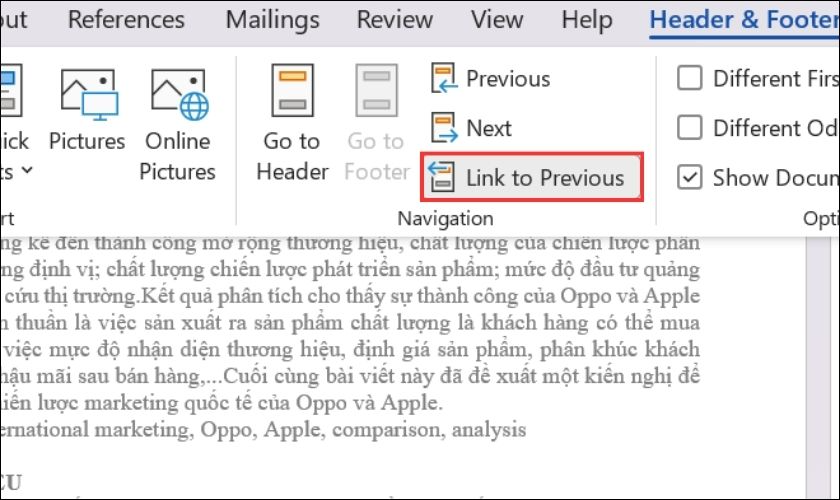The image size is (840, 500).
Task: Jump to Previous header section icon
Action: (x=444, y=78)
